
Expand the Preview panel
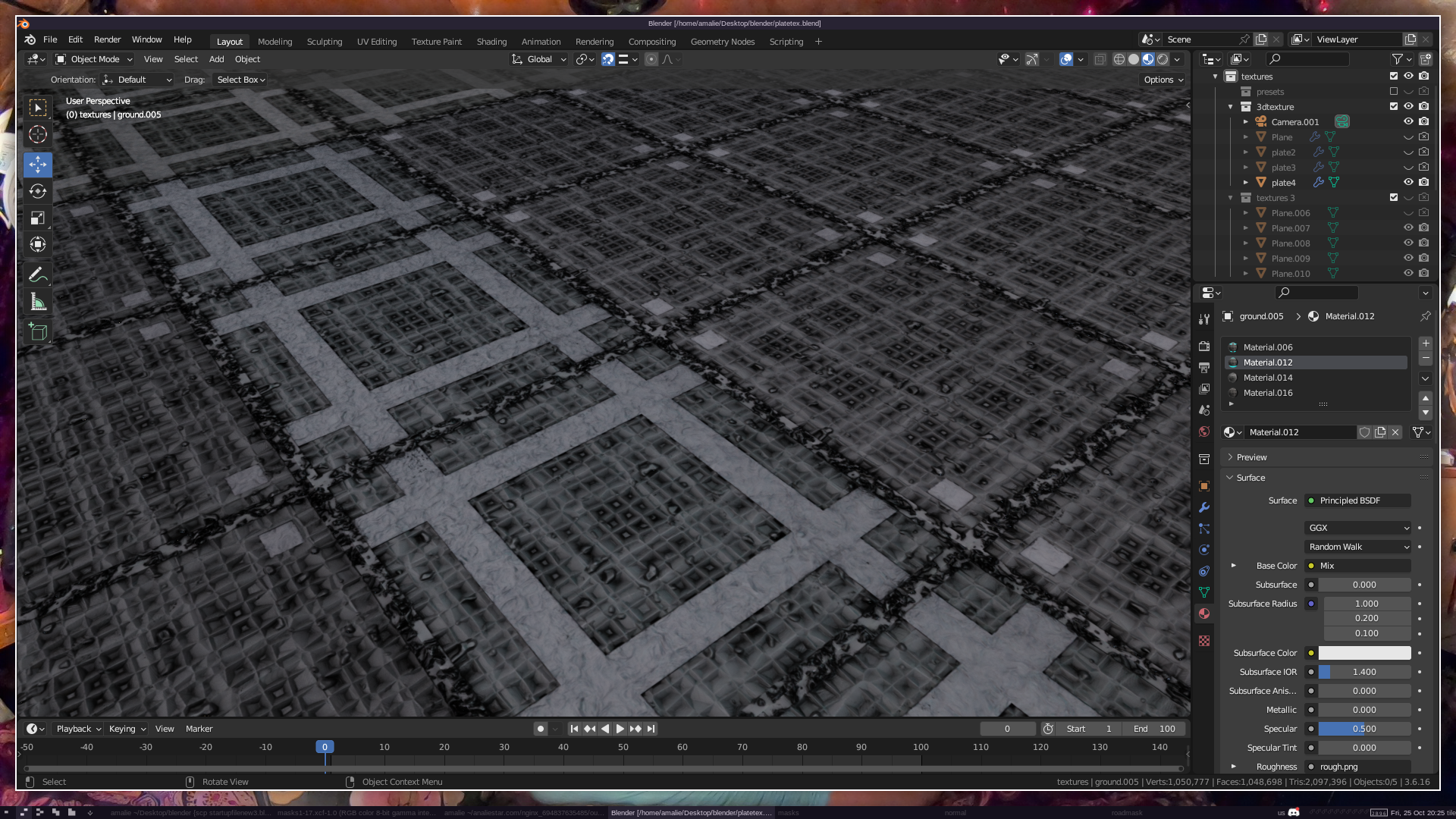(x=1251, y=457)
